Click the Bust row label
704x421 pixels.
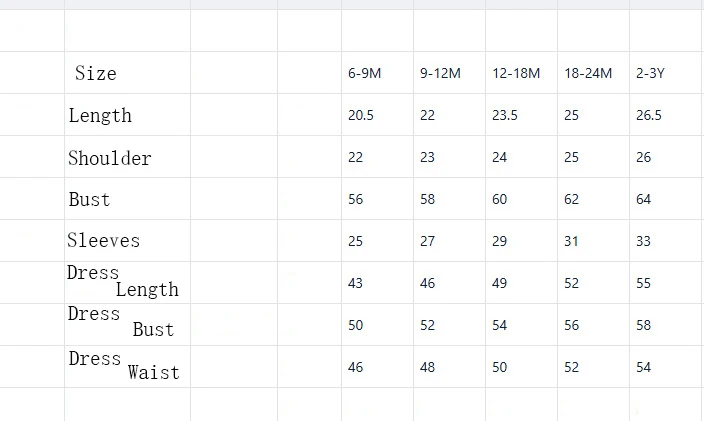pyautogui.click(x=90, y=200)
